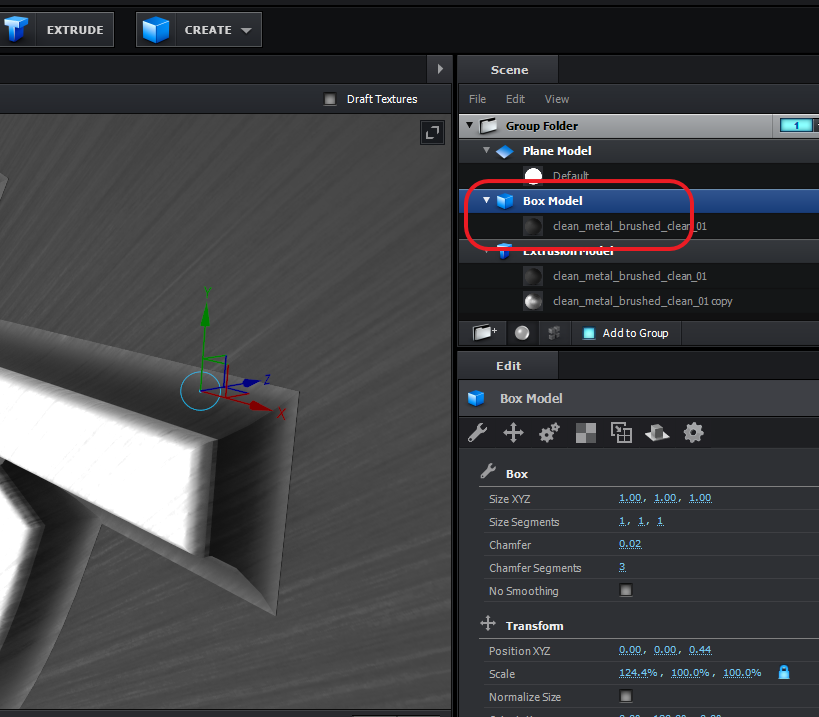
Task: Toggle the Scale lock icon
Action: coord(784,672)
